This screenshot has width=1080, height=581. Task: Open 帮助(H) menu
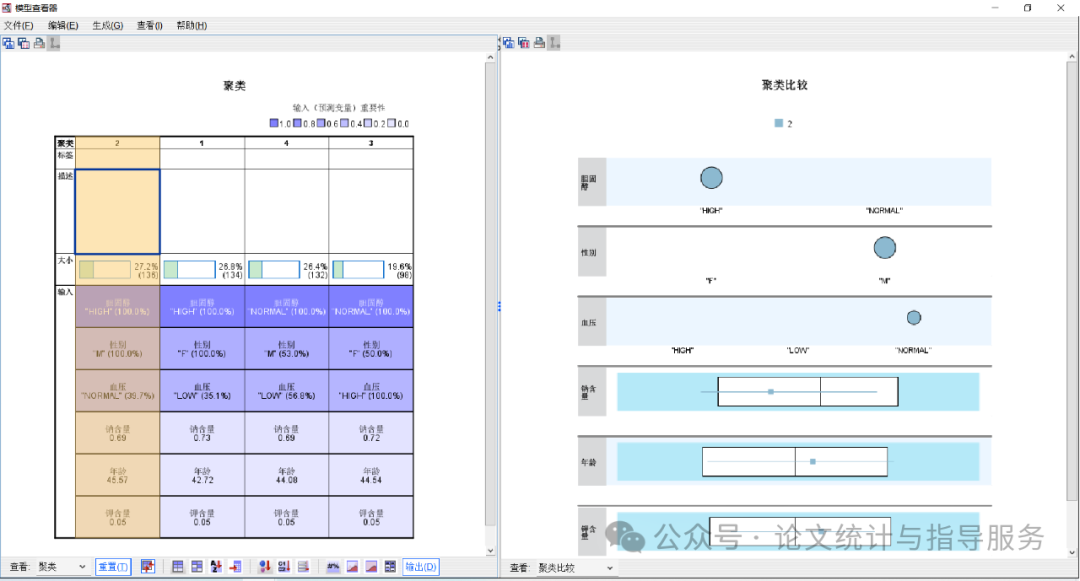(x=191, y=25)
